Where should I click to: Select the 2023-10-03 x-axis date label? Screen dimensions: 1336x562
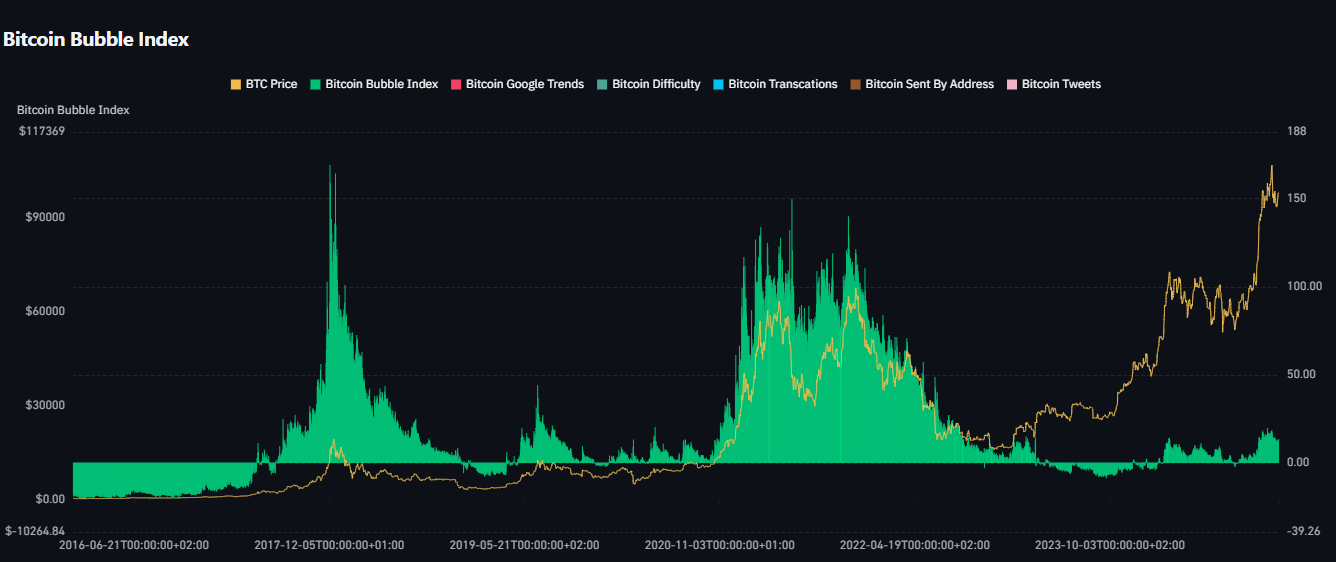click(x=1110, y=545)
